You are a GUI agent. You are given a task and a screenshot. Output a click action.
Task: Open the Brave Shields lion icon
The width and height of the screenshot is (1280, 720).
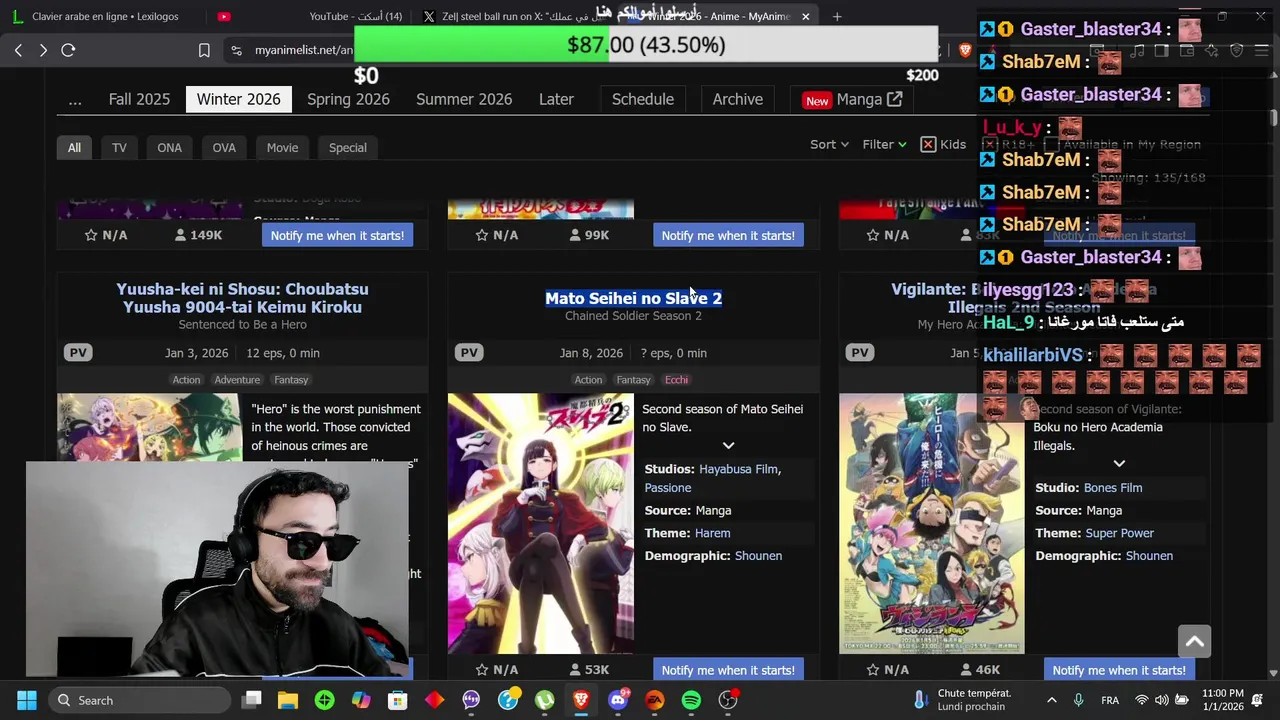pyautogui.click(x=965, y=50)
